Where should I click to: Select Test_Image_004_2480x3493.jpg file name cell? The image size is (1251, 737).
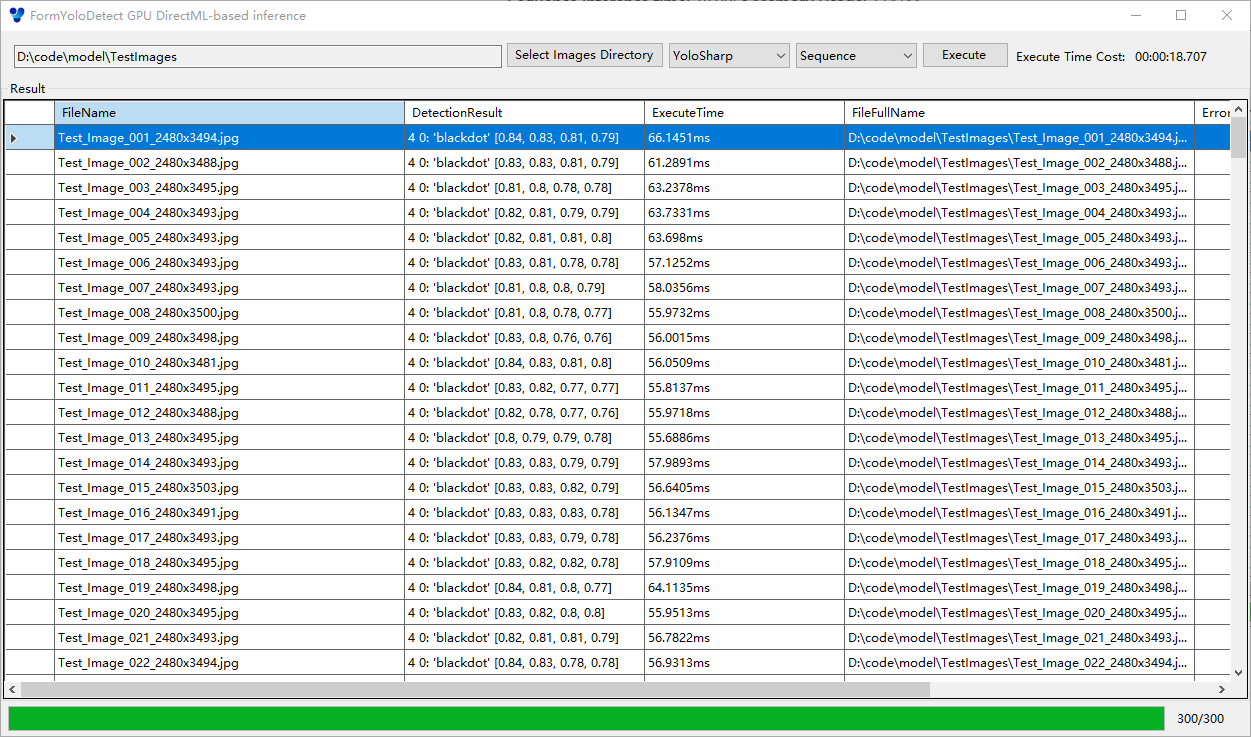coord(229,213)
